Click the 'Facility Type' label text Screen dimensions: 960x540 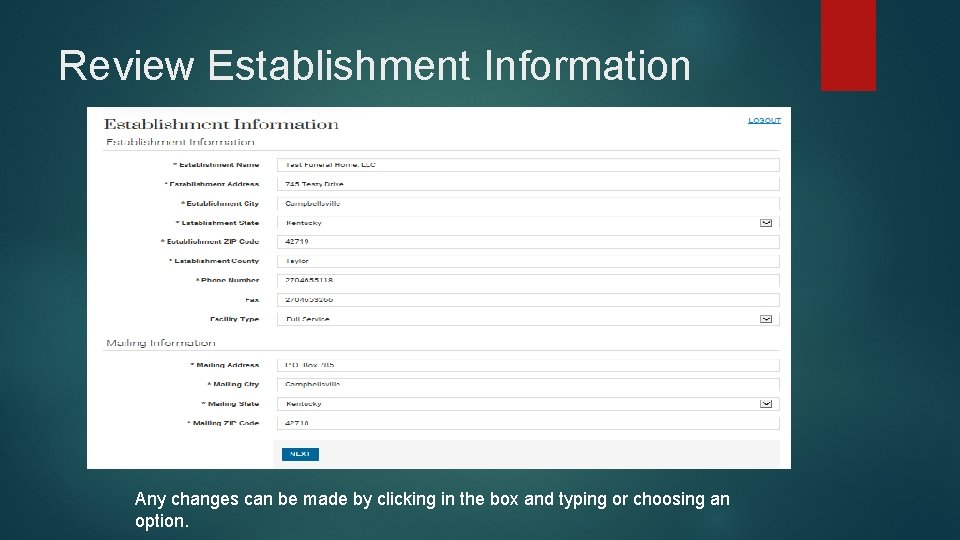[234, 319]
